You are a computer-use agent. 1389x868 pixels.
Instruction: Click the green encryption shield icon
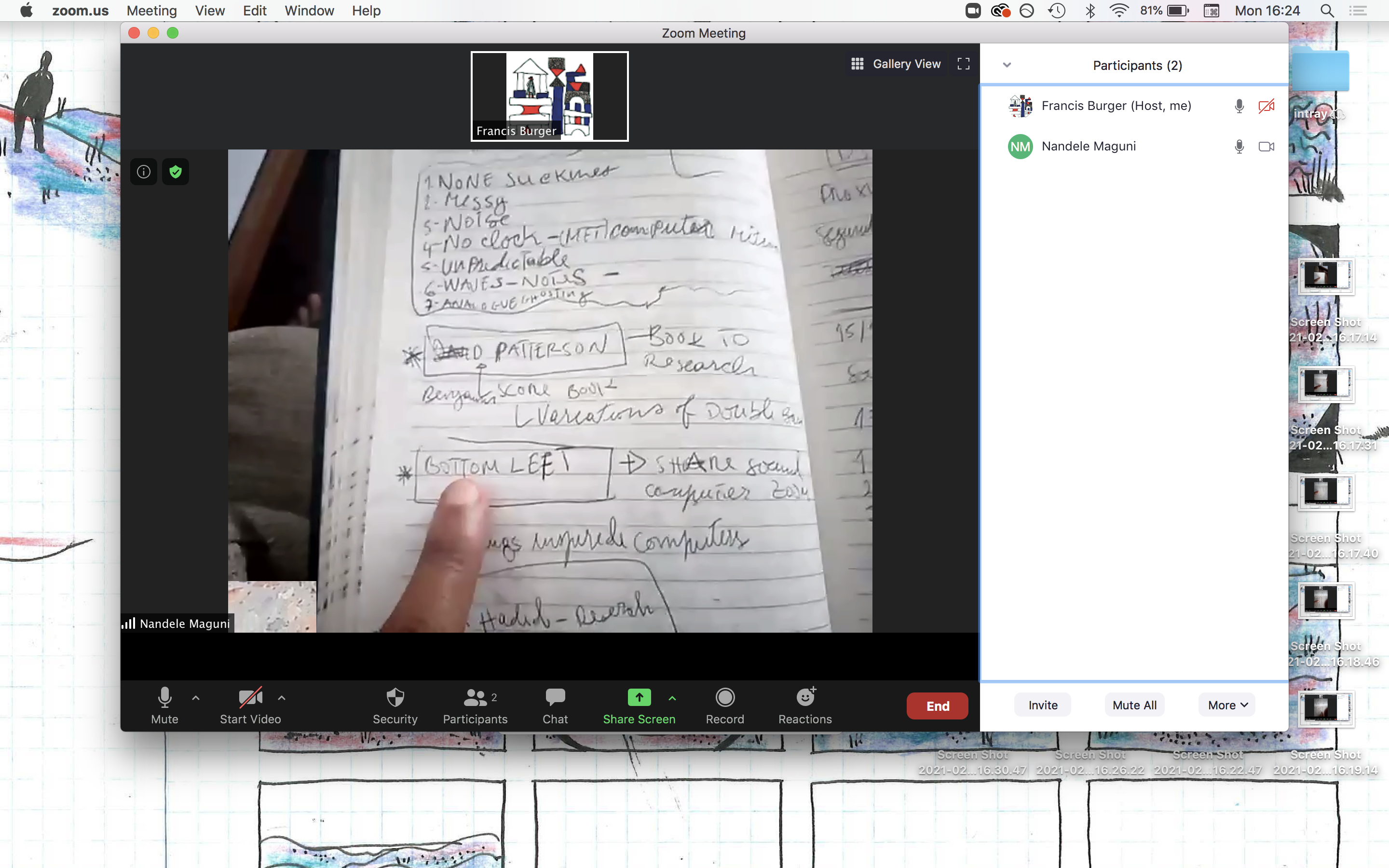pyautogui.click(x=176, y=172)
